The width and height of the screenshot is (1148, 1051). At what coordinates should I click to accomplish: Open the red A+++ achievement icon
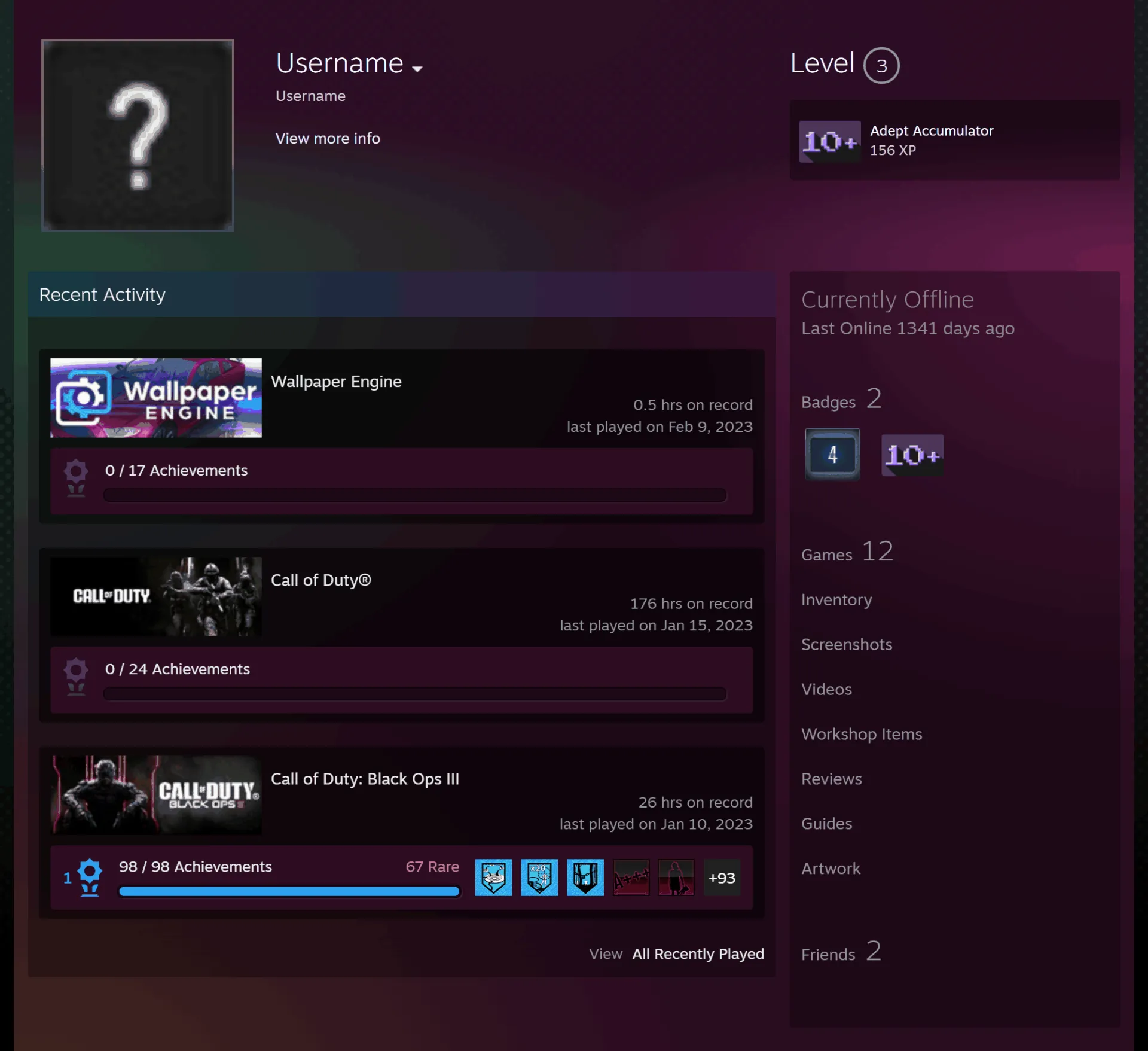click(x=631, y=878)
